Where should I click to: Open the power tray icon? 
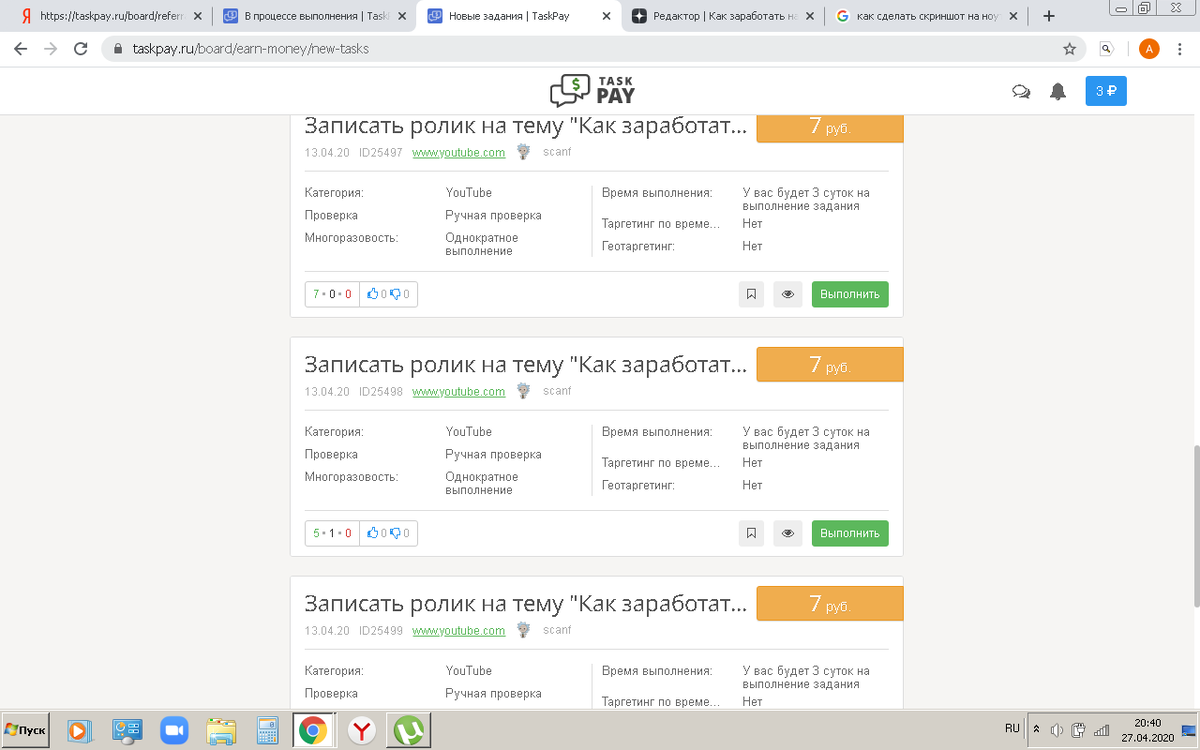[x=1079, y=729]
